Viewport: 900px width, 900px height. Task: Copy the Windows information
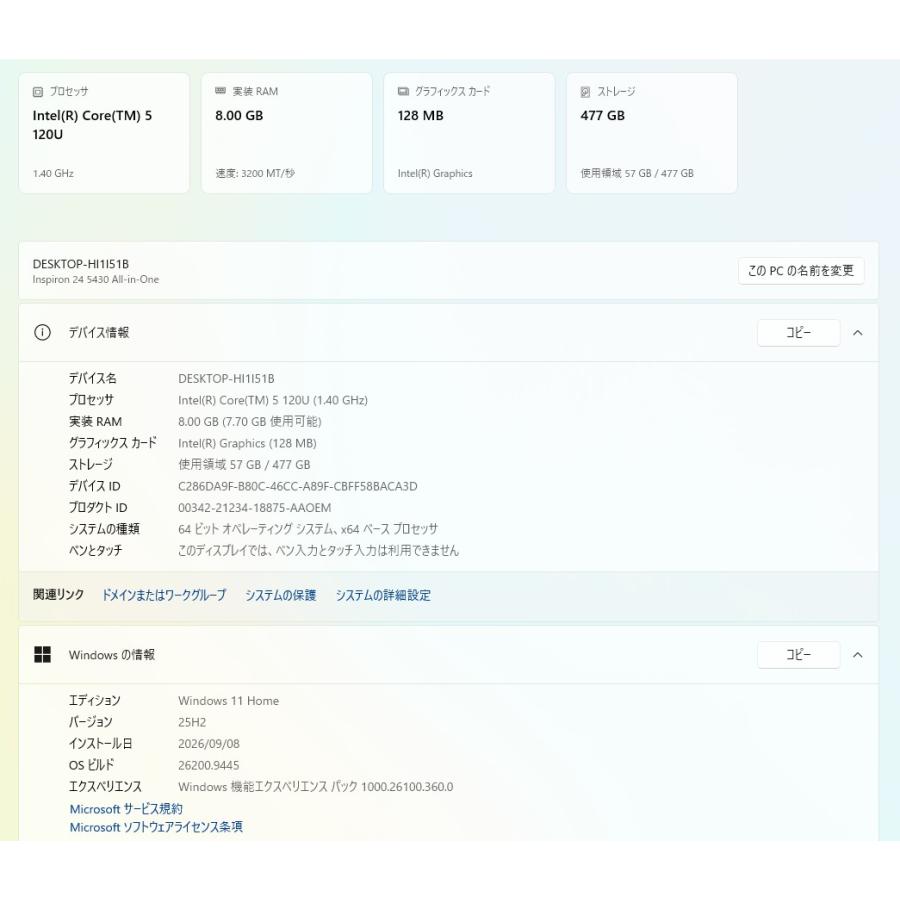tap(798, 655)
